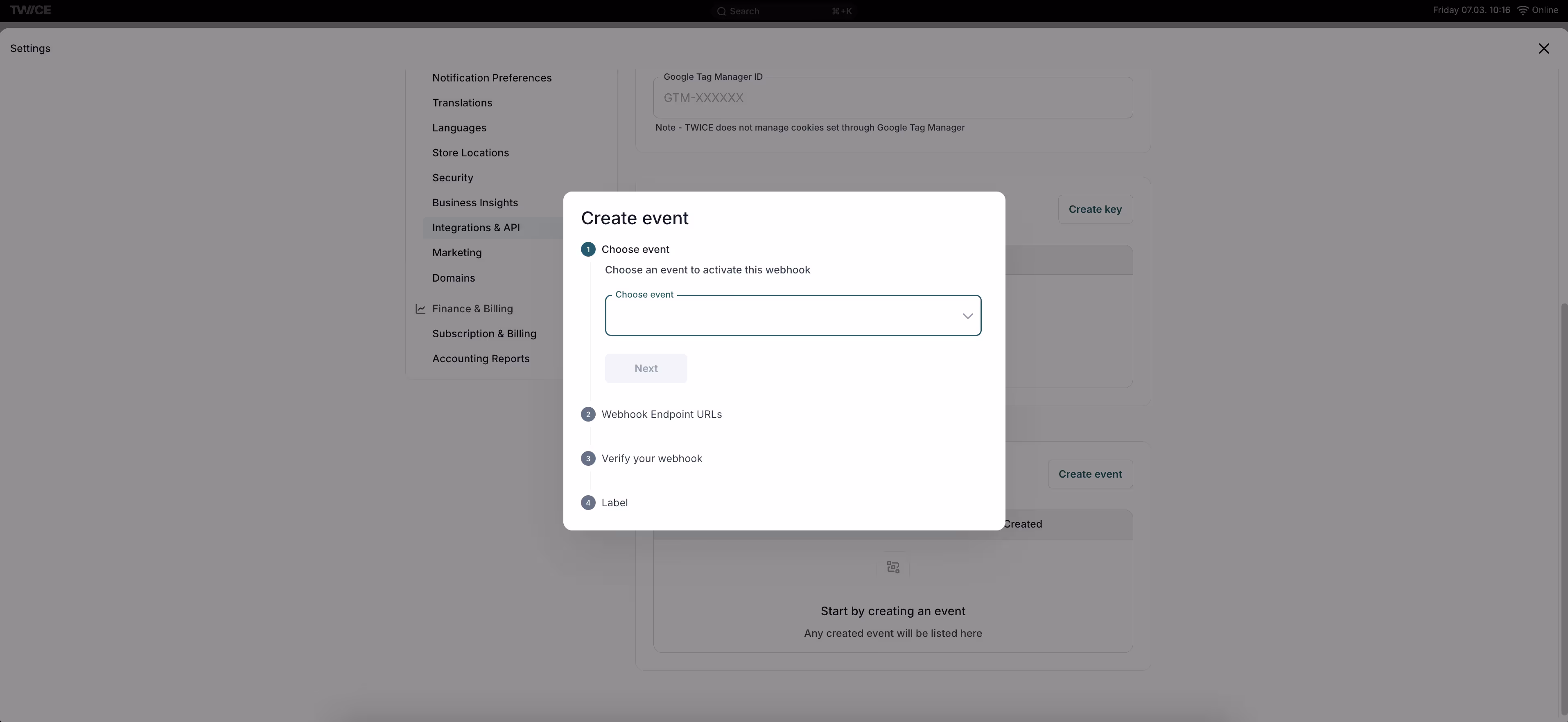This screenshot has width=1568, height=722.
Task: Open Accounting Reports section
Action: pyautogui.click(x=481, y=359)
